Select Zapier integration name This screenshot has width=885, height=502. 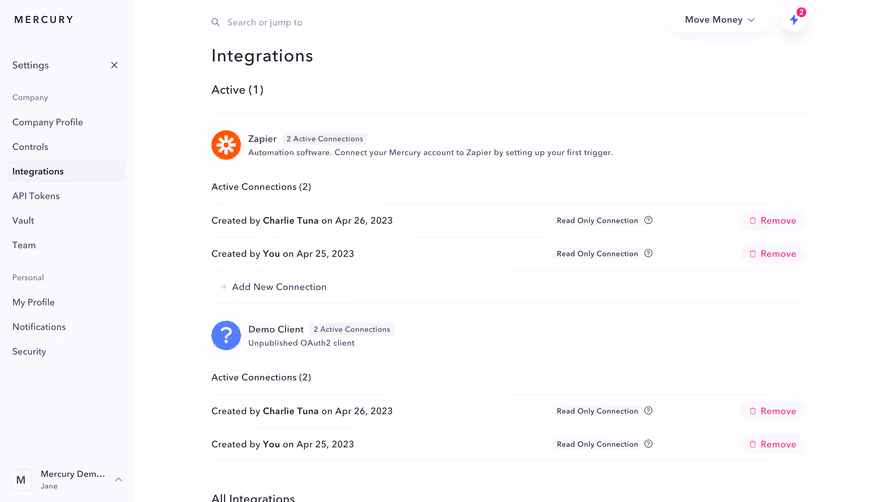(262, 139)
